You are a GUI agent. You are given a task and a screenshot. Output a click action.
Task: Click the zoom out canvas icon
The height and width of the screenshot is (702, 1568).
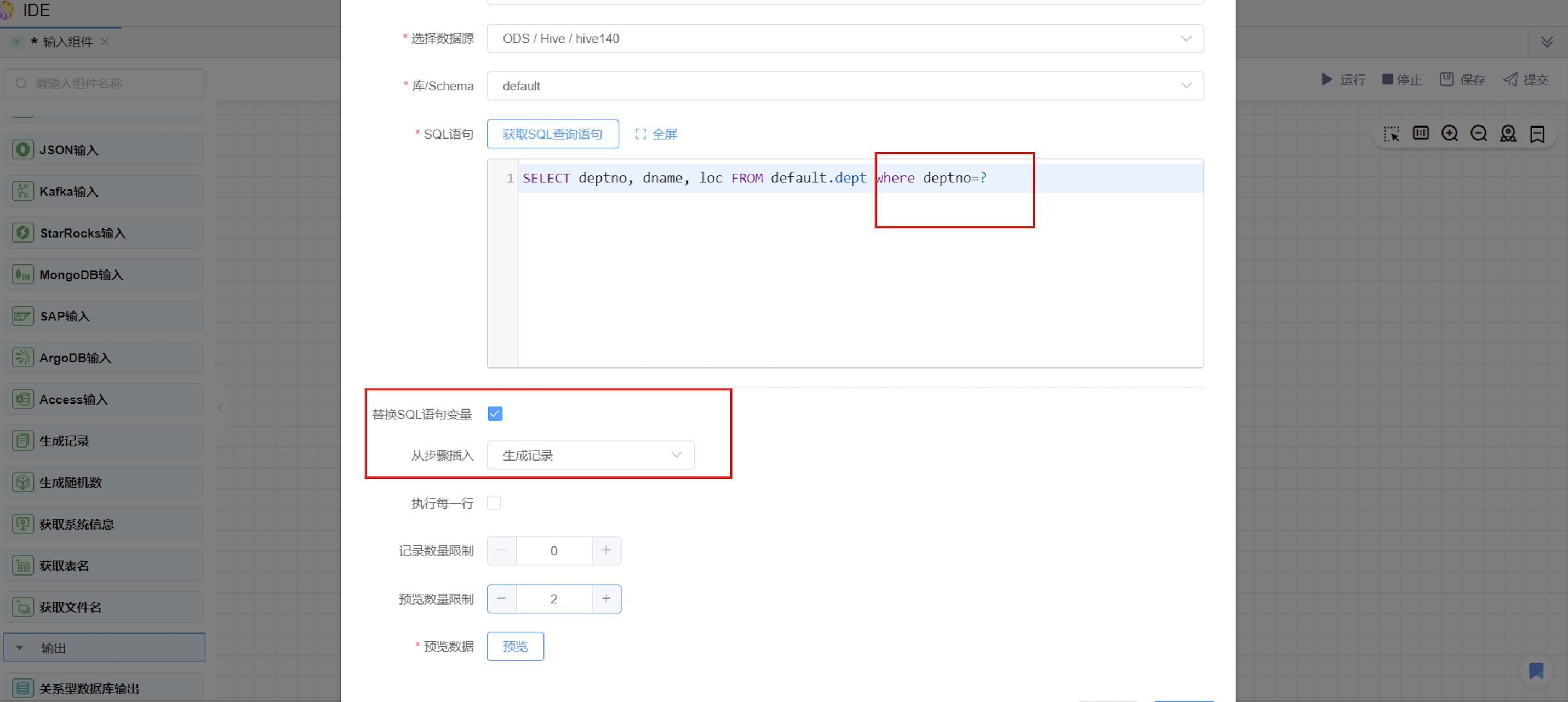[x=1479, y=134]
